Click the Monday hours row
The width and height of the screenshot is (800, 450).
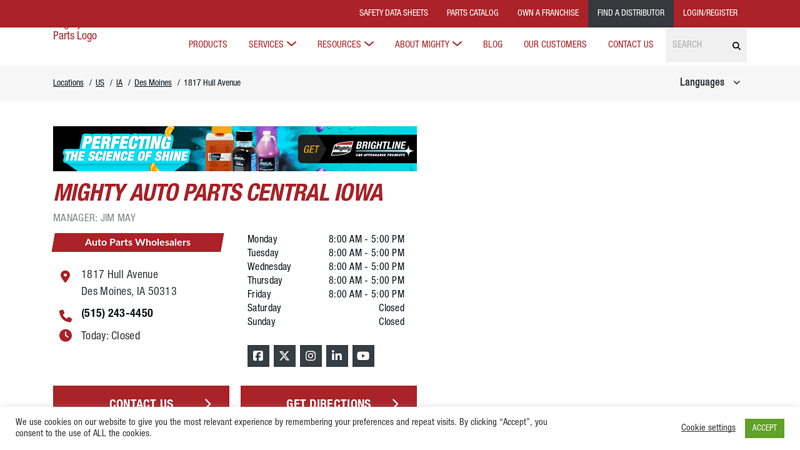pyautogui.click(x=326, y=239)
